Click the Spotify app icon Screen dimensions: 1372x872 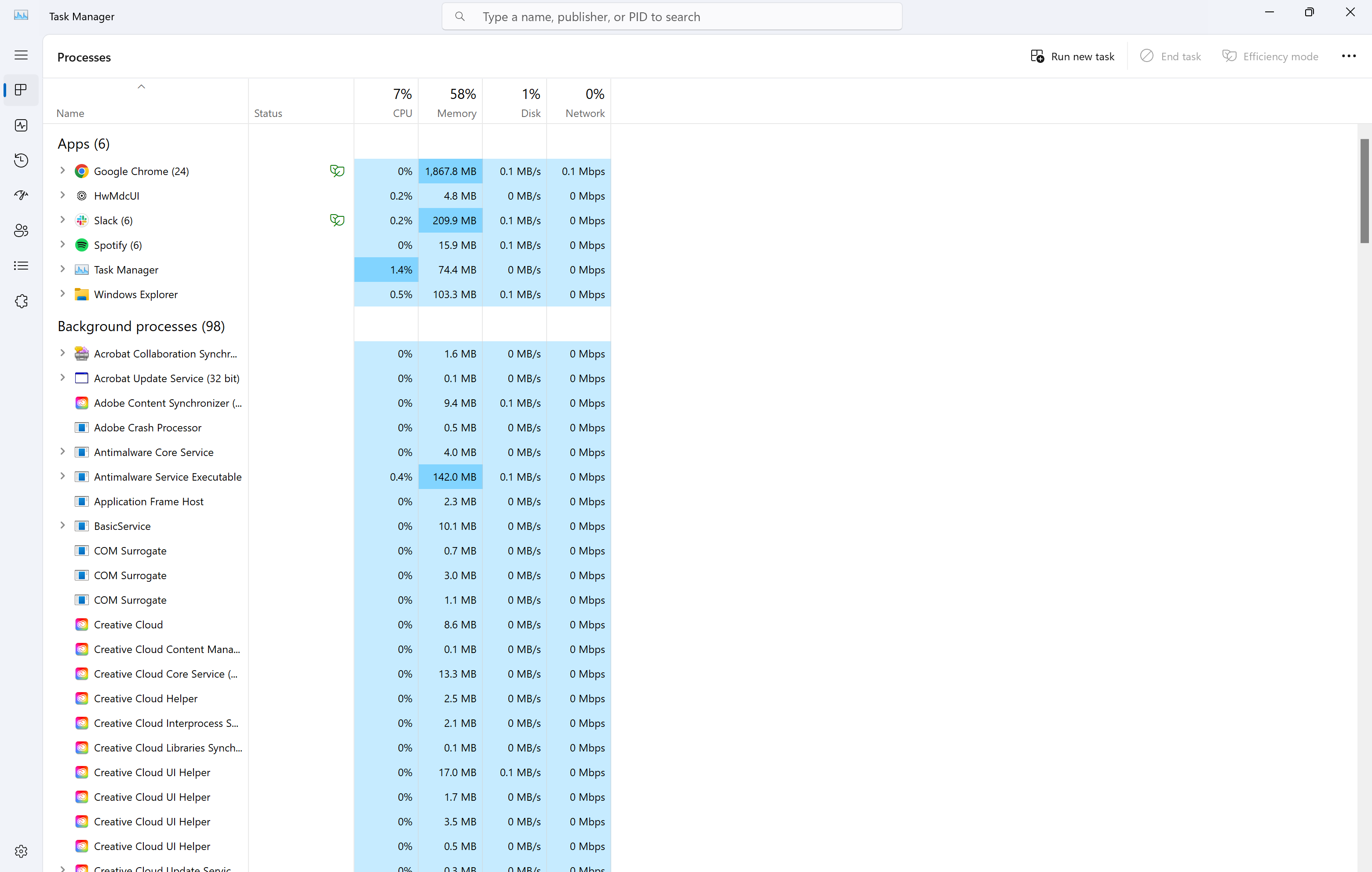81,245
